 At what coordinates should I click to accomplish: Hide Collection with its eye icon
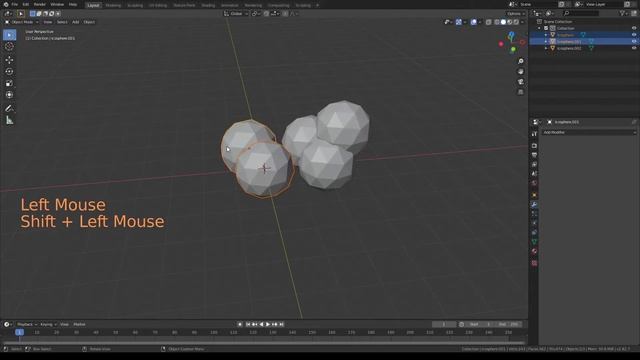[634, 28]
